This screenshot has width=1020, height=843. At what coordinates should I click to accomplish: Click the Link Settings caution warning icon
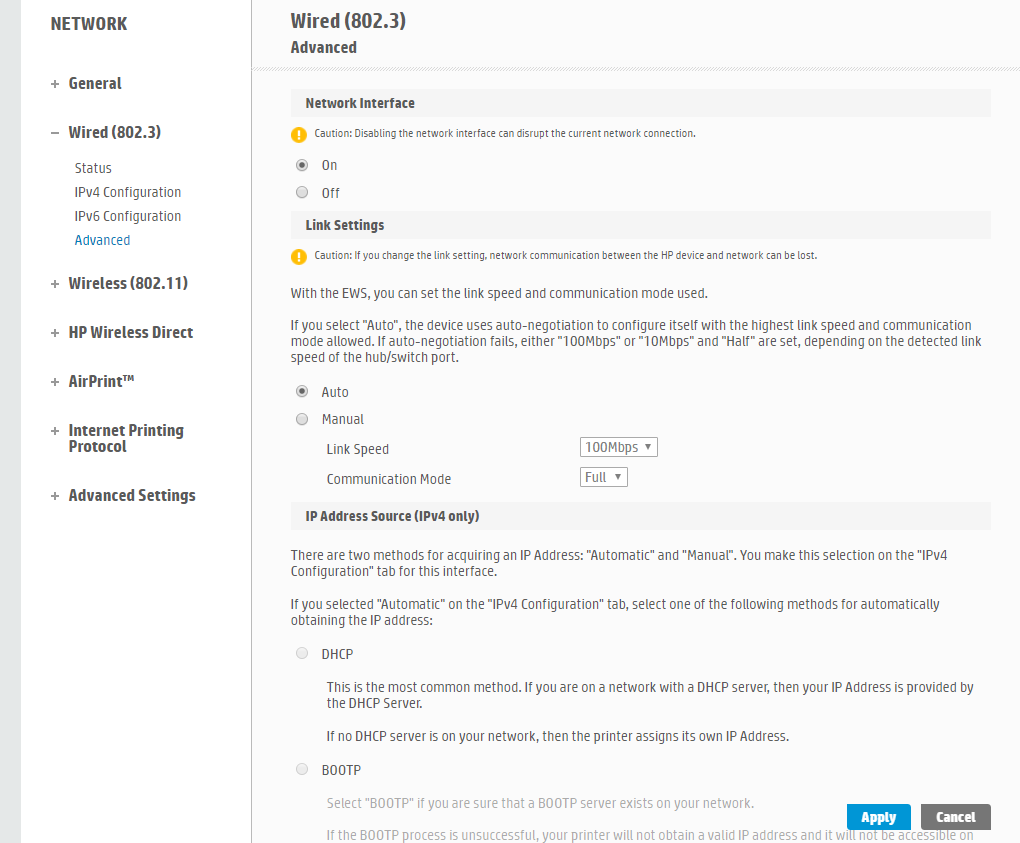pyautogui.click(x=298, y=256)
